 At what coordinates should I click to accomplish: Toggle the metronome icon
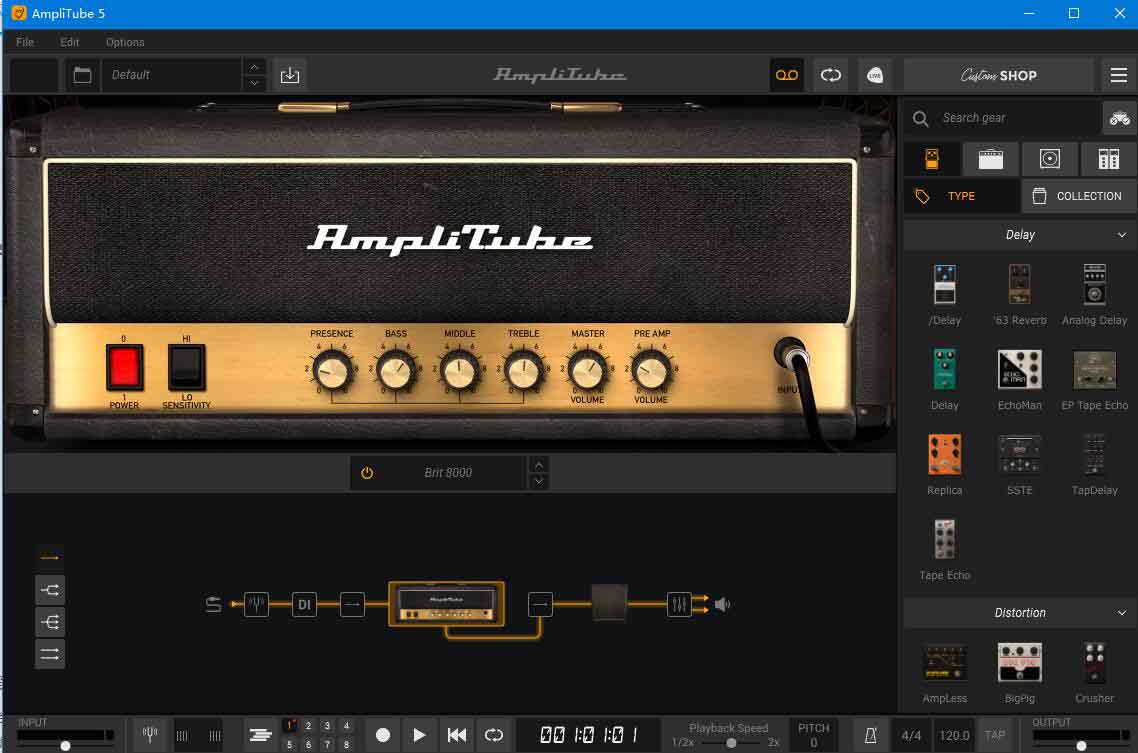click(x=870, y=736)
